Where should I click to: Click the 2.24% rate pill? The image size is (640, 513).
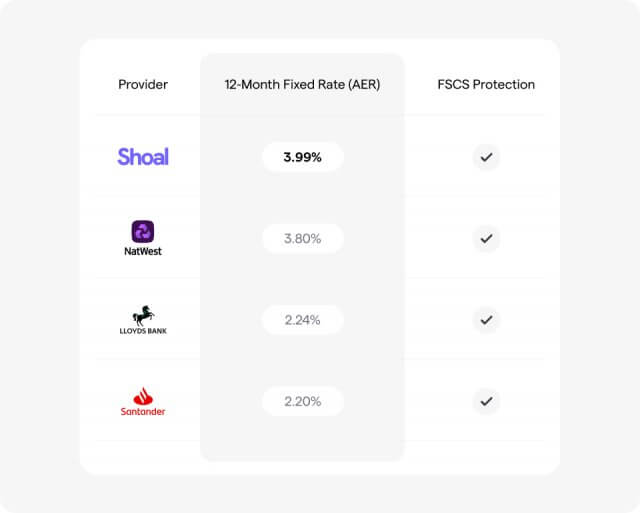(x=302, y=320)
